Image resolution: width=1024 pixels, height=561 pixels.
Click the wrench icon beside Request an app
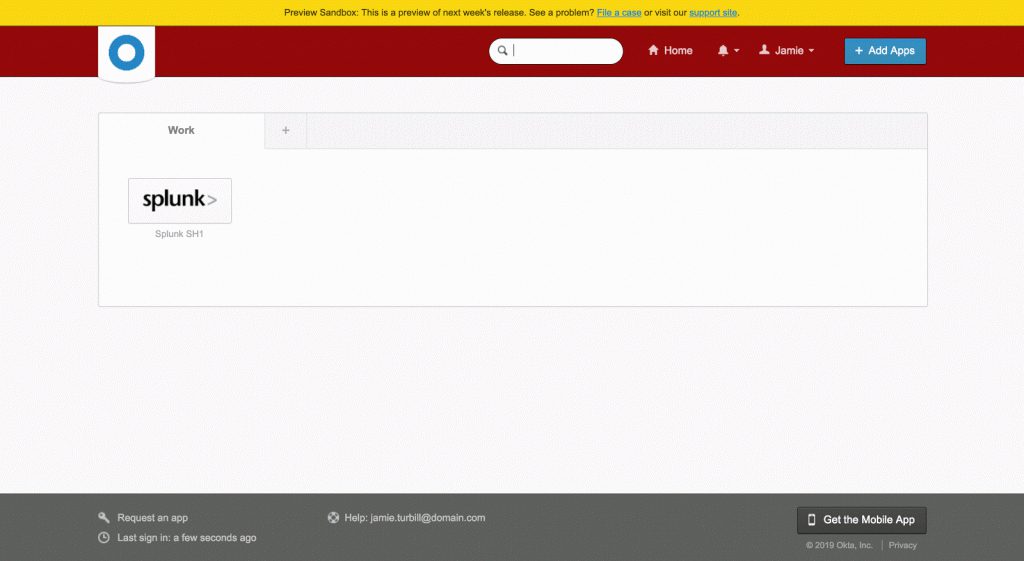[x=104, y=517]
